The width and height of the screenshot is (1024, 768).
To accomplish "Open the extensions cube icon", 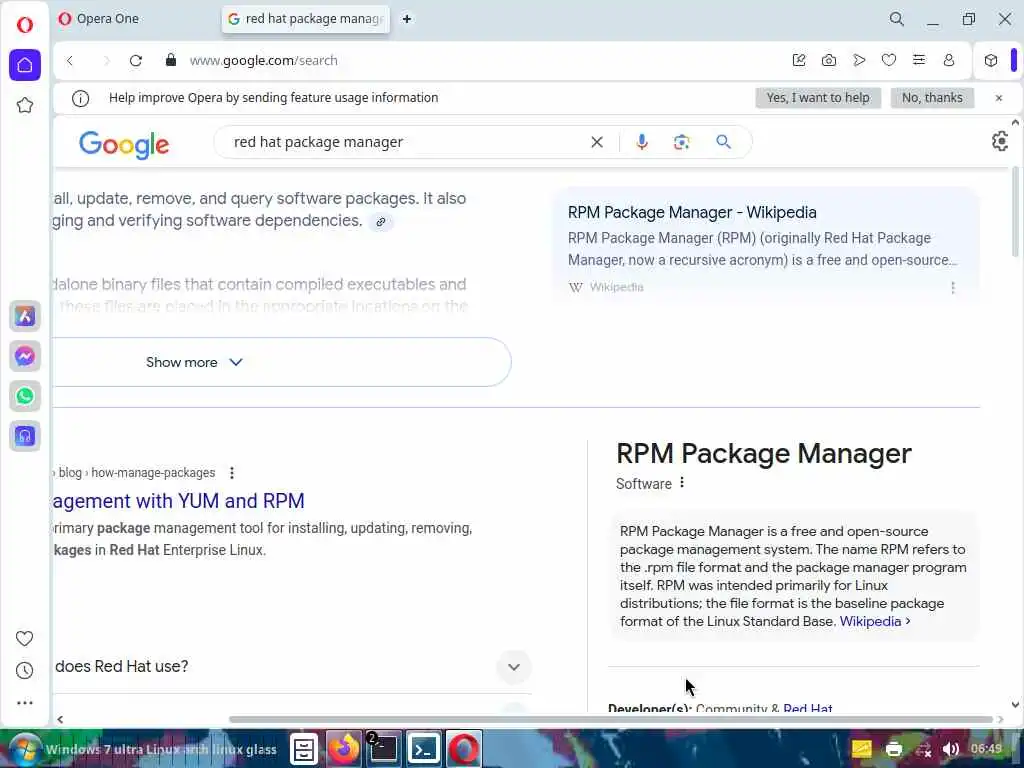I will coord(991,61).
